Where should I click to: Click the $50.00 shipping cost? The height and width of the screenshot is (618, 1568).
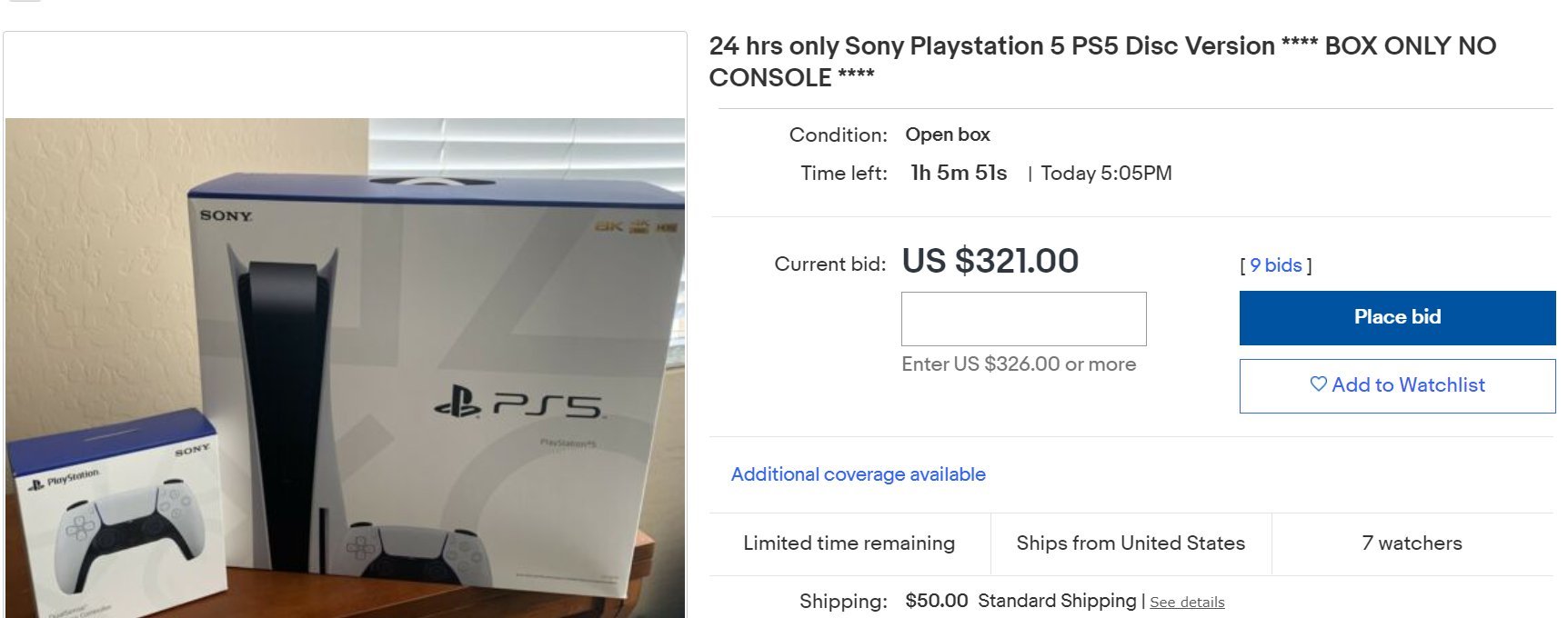coord(936,601)
